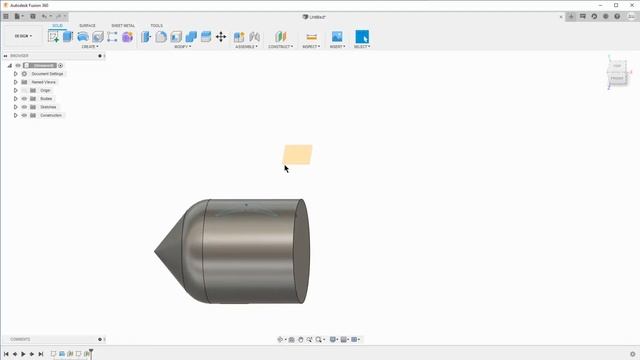Click the New Component icon
The width and height of the screenshot is (640, 360).
tap(239, 37)
